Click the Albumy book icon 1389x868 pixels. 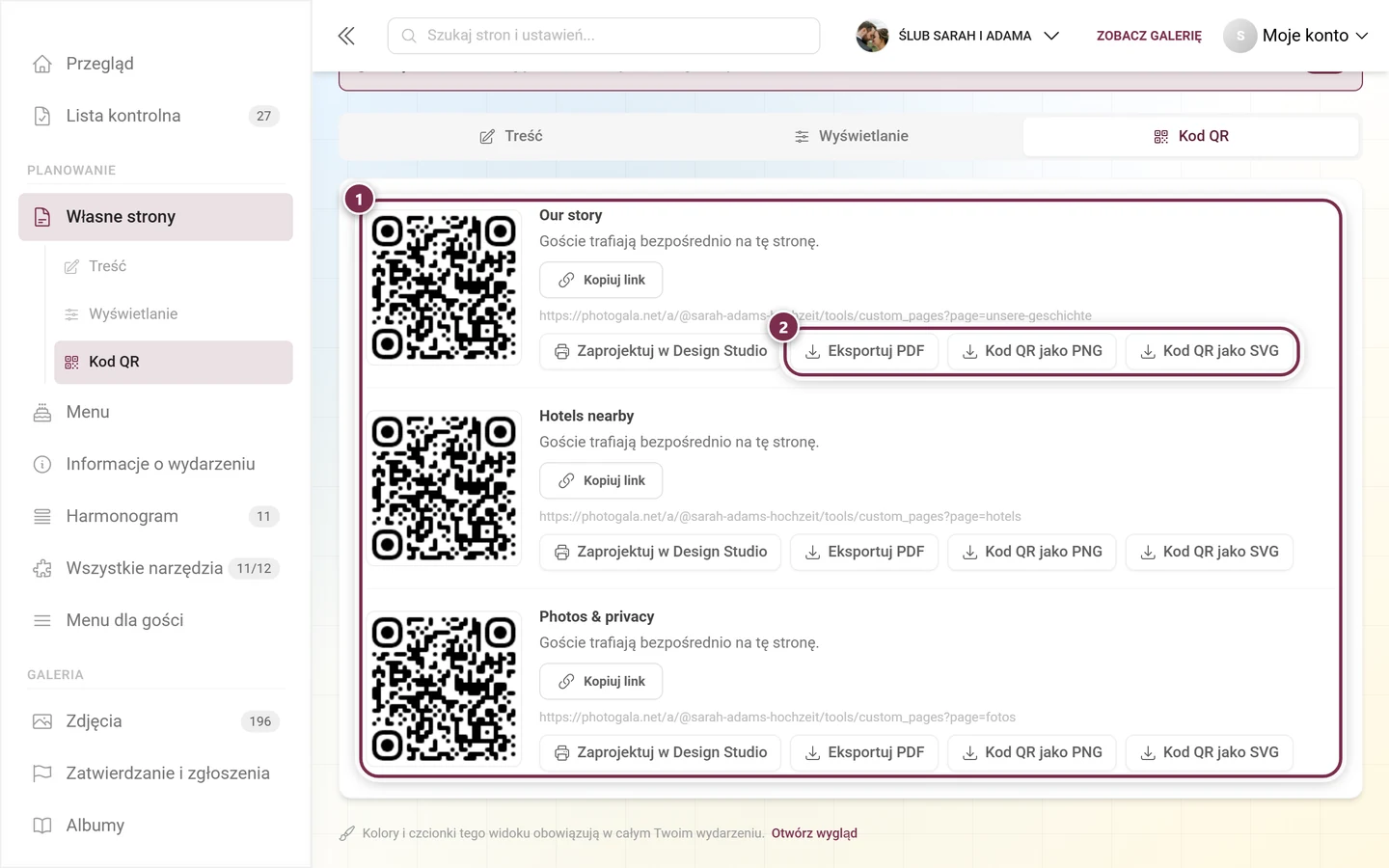coord(42,826)
